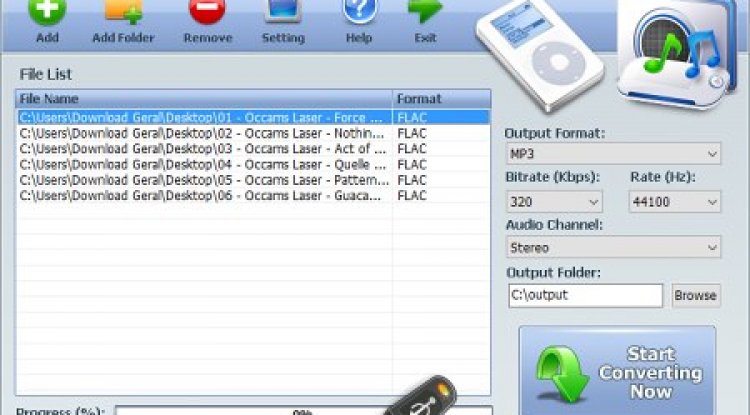Click the conversion progress bar
The width and height of the screenshot is (750, 415).
[x=304, y=411]
